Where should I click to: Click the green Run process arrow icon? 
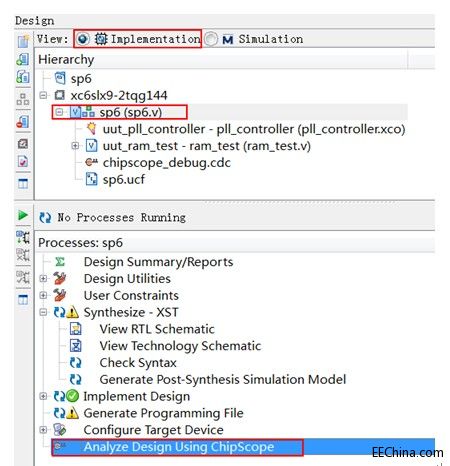click(23, 215)
